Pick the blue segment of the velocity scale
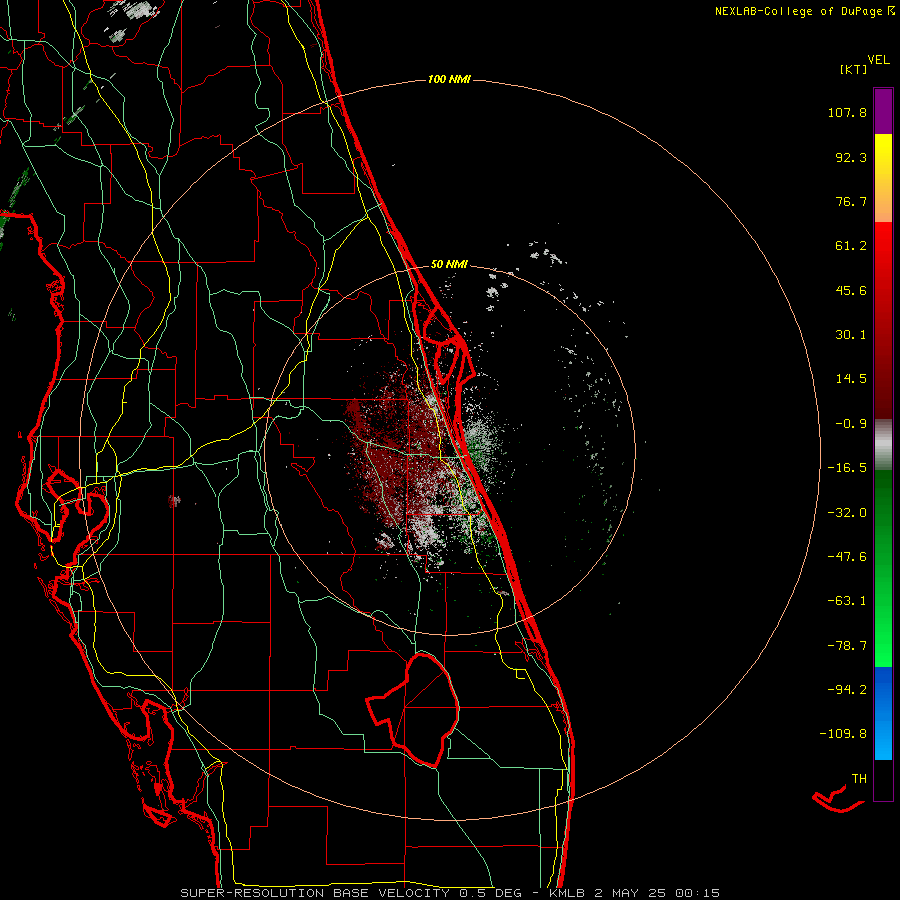The height and width of the screenshot is (900, 900). tap(883, 713)
